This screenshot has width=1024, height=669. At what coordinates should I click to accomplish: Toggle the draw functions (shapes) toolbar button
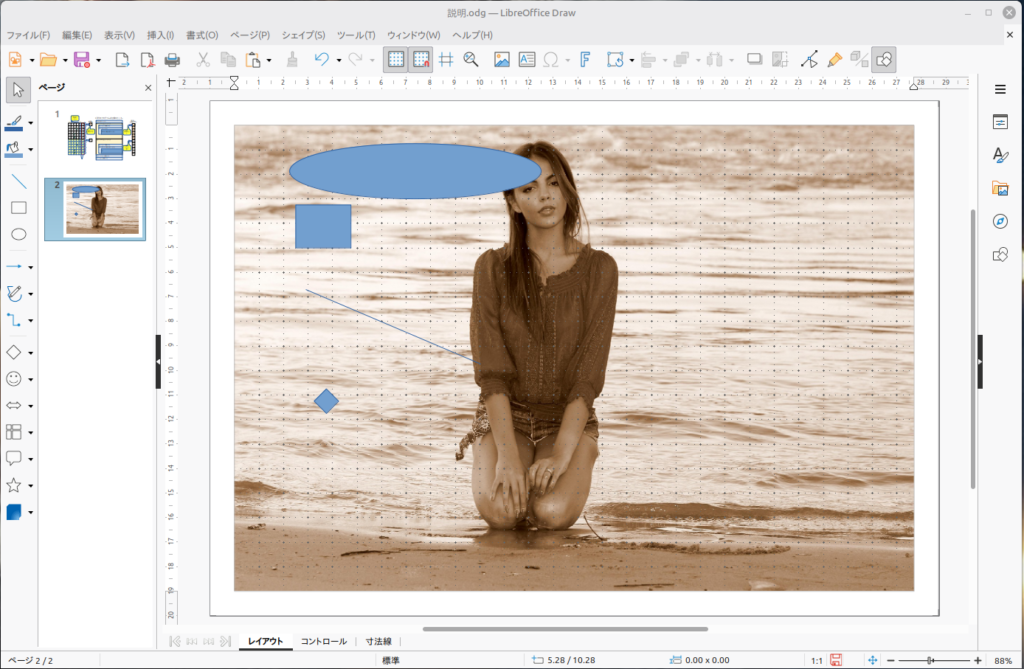(884, 59)
